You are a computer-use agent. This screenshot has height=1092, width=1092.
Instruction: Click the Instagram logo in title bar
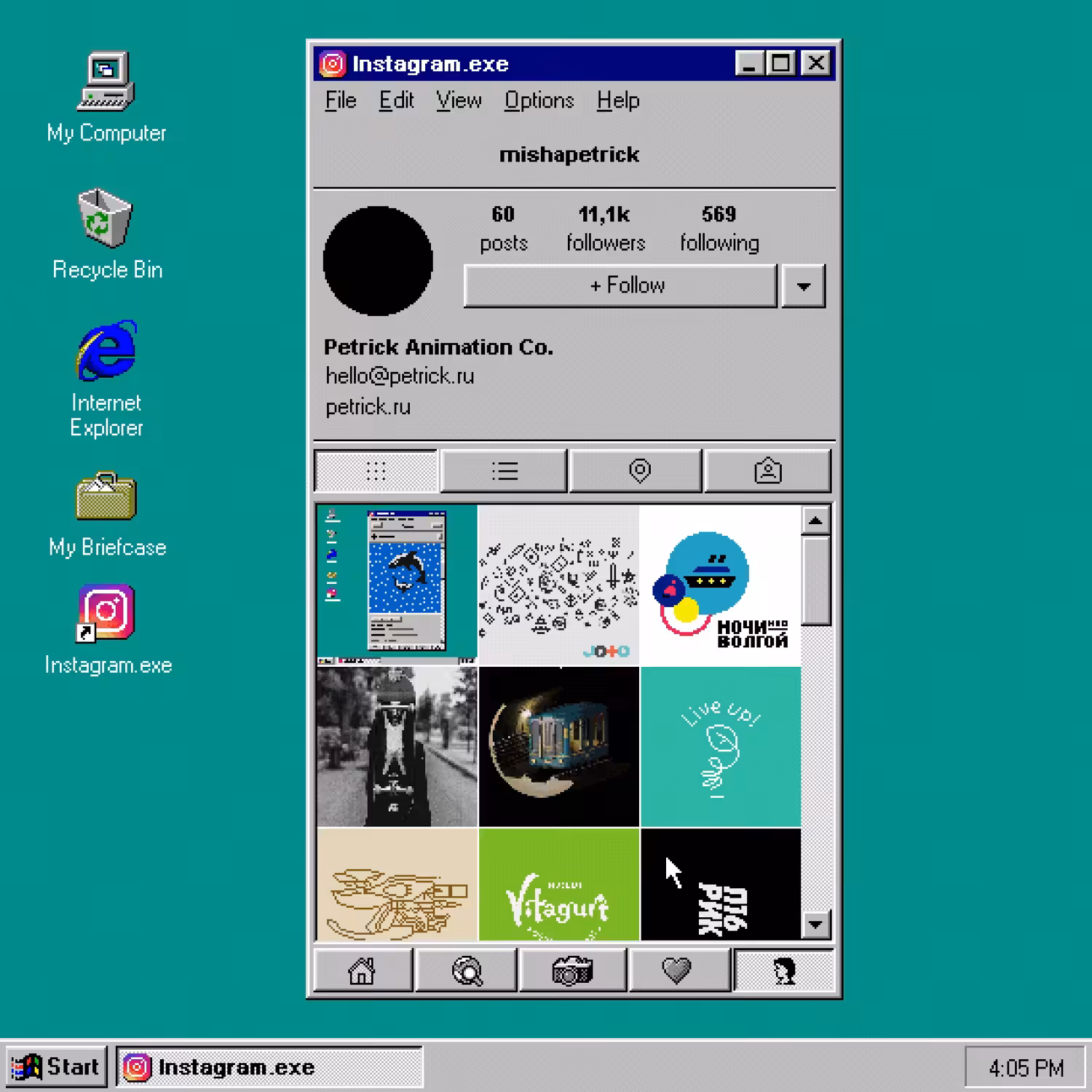(332, 64)
